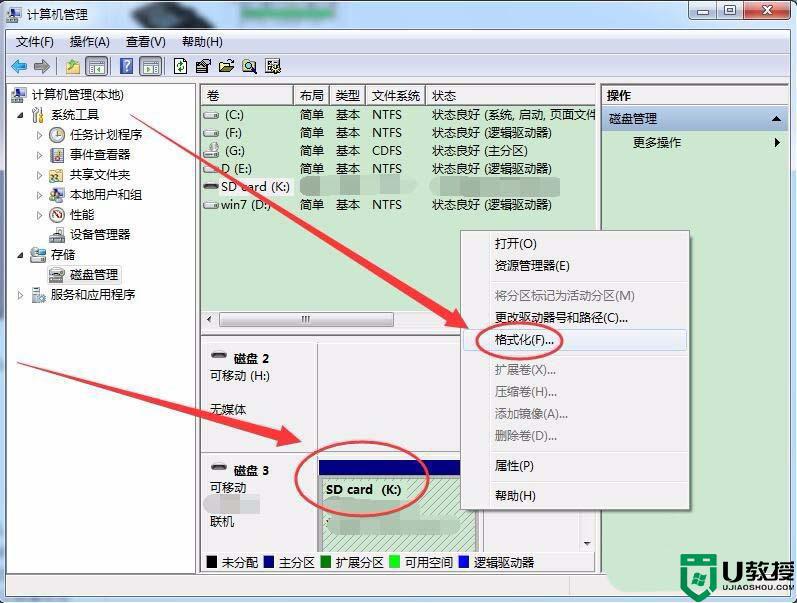
Task: Click the 本地用户和组 icon
Action: click(56, 195)
